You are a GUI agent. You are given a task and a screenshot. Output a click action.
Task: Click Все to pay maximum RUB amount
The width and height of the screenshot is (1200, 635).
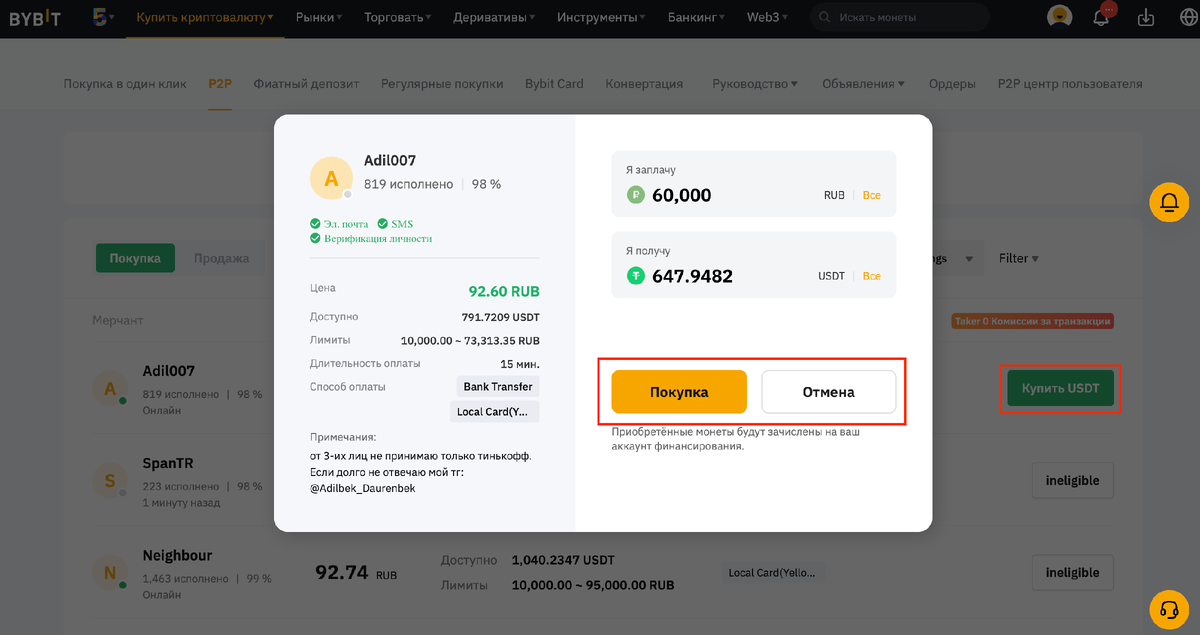pos(871,195)
